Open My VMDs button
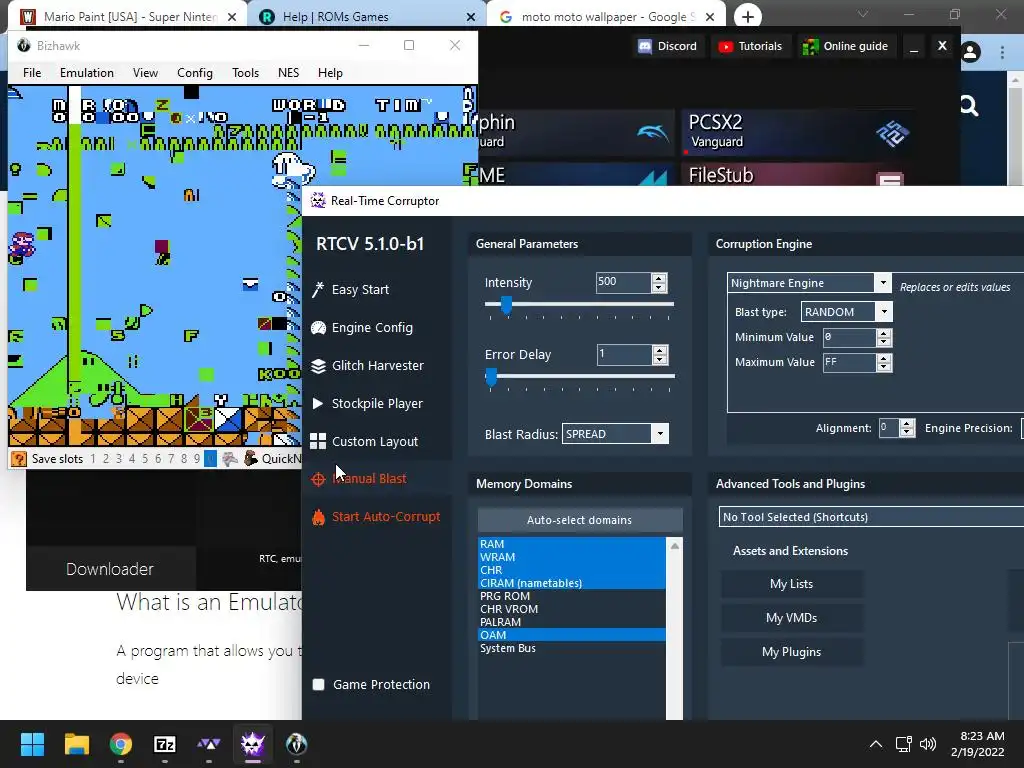This screenshot has height=768, width=1024. pyautogui.click(x=791, y=618)
